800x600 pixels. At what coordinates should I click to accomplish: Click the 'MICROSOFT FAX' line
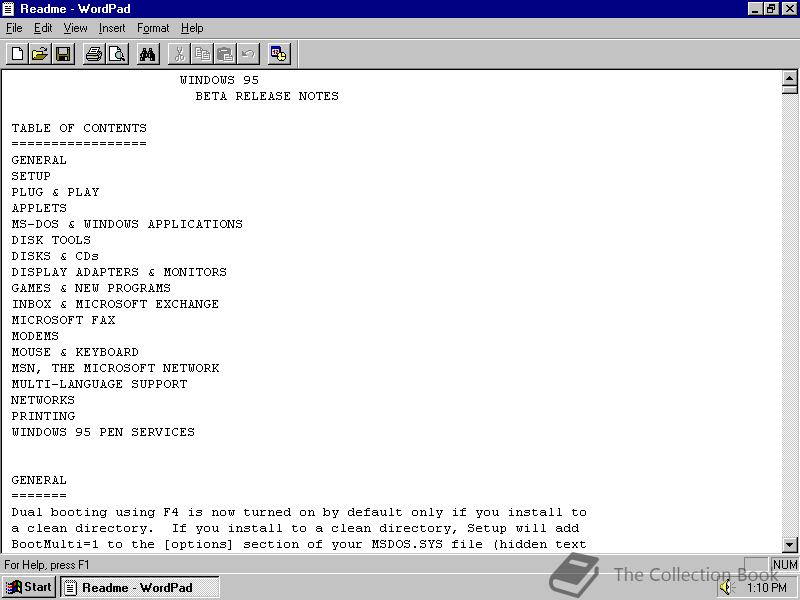point(63,320)
